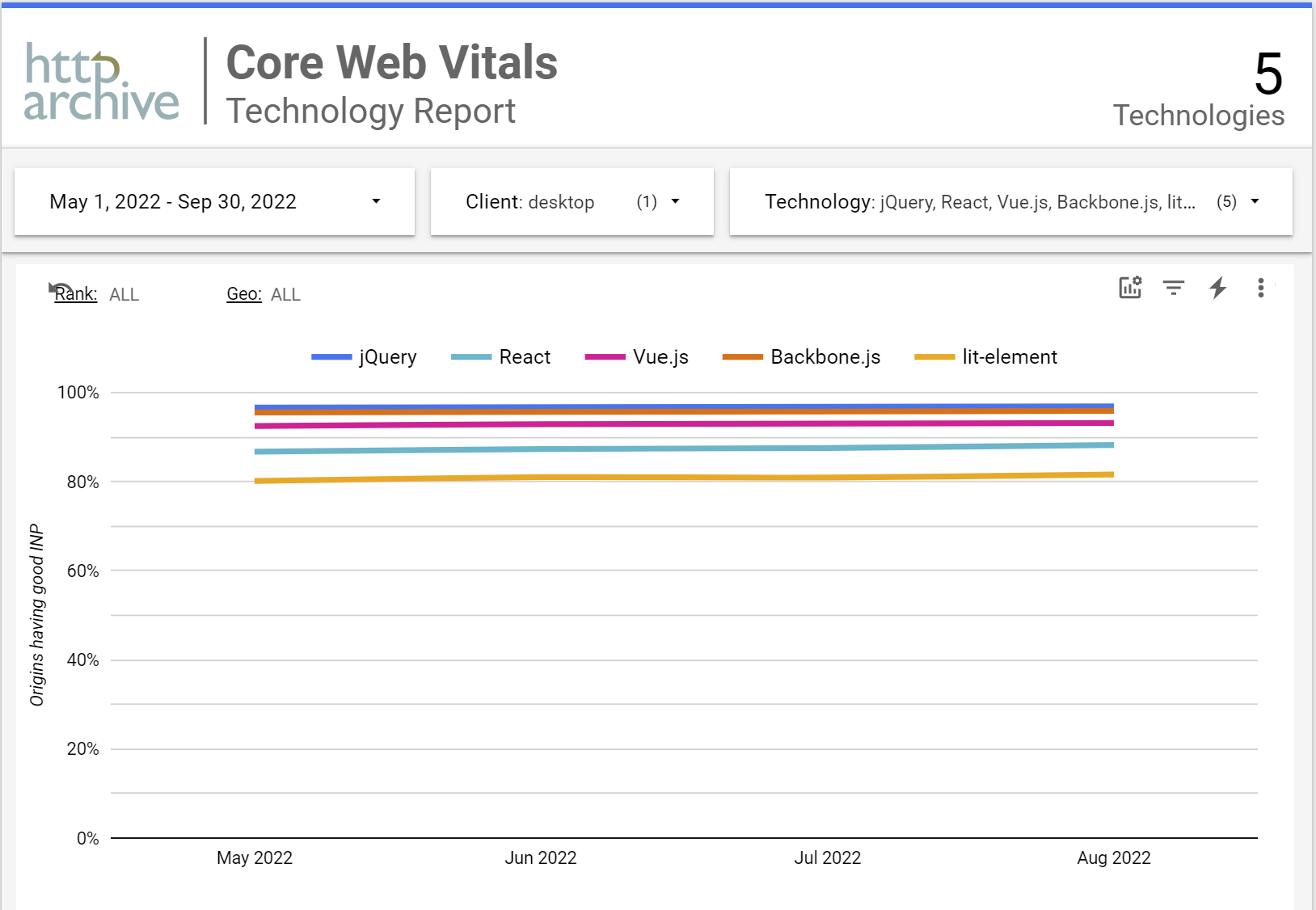1316x910 pixels.
Task: Click the lightning bolt quick action icon
Action: (x=1217, y=287)
